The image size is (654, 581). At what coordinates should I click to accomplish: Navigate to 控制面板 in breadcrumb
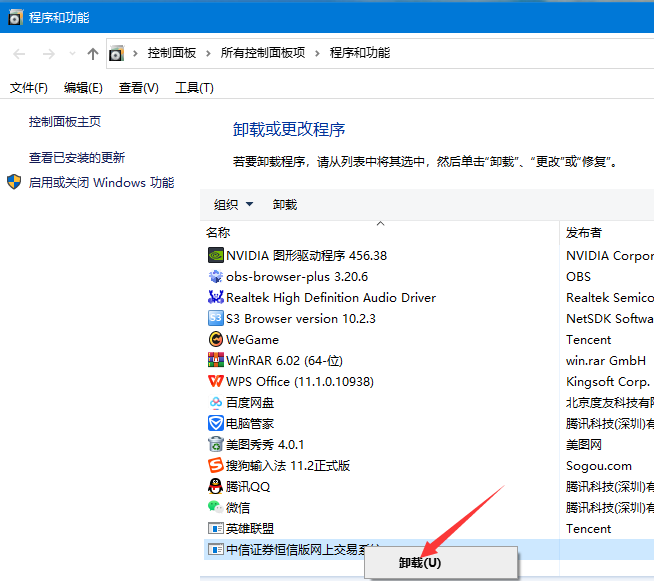(x=171, y=53)
